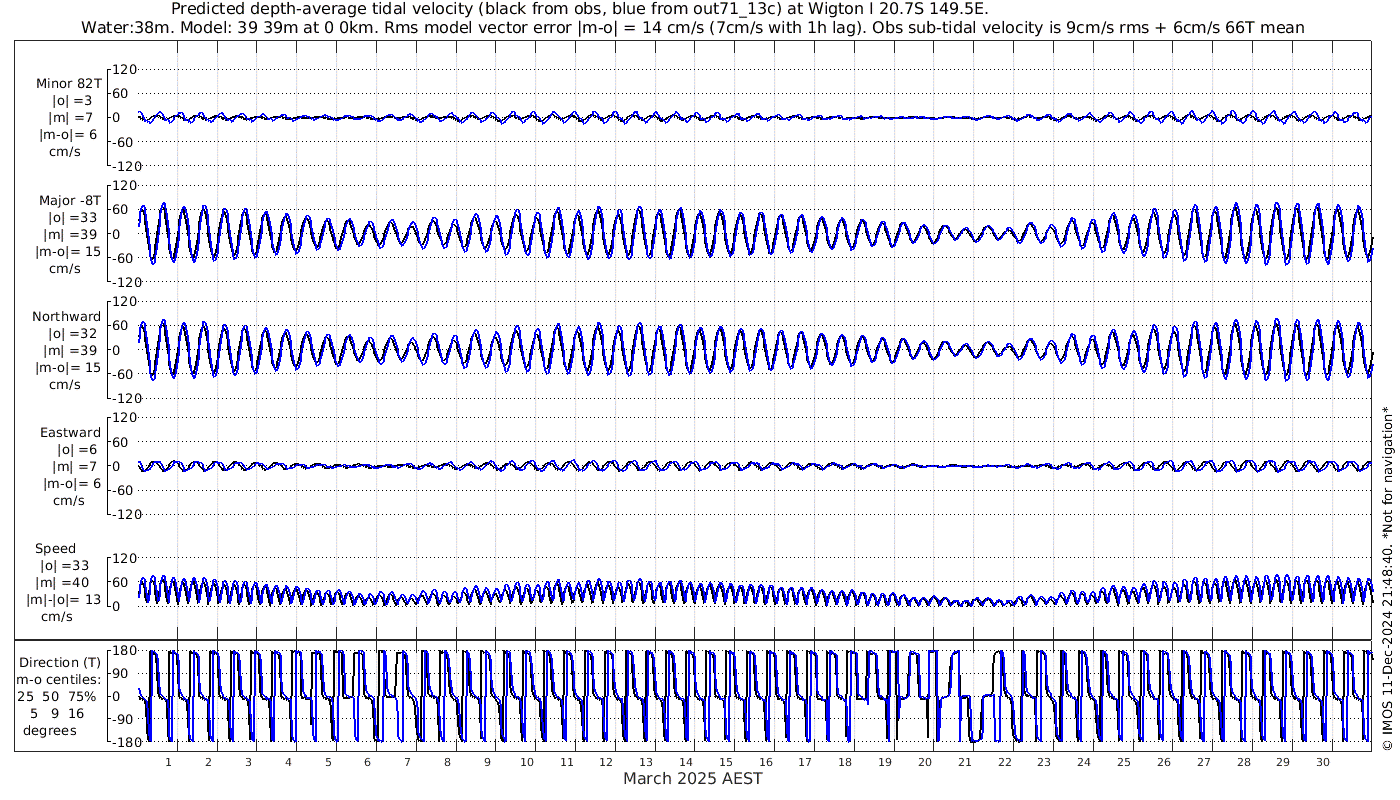The image size is (1400, 800).
Task: Click day '3' on the x-axis
Action: coord(248,762)
